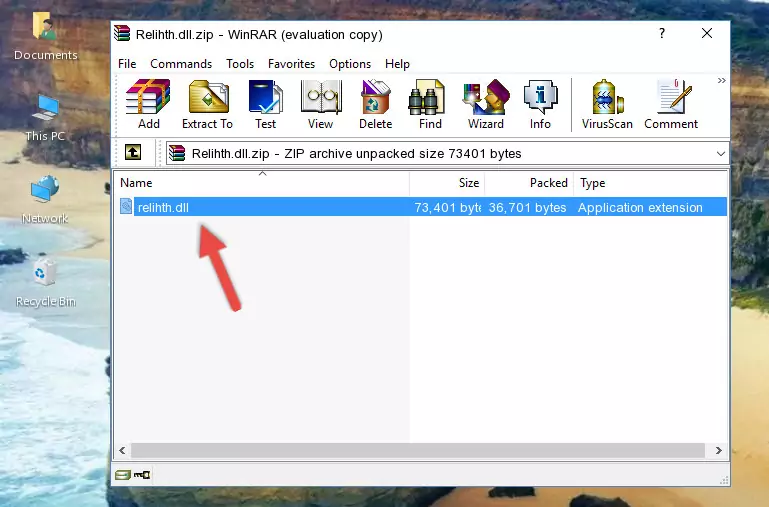Expand the archive path dropdown
769x507 pixels.
720,153
